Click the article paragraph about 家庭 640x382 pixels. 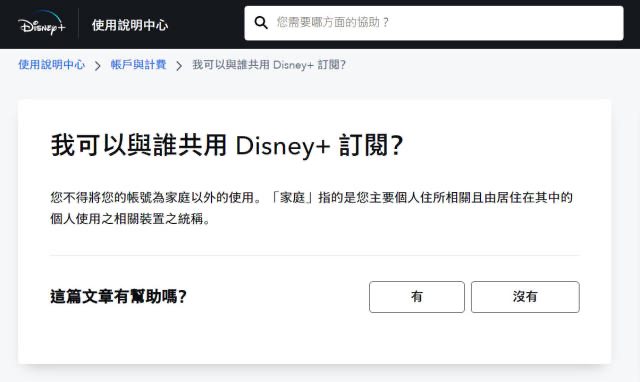click(x=312, y=208)
